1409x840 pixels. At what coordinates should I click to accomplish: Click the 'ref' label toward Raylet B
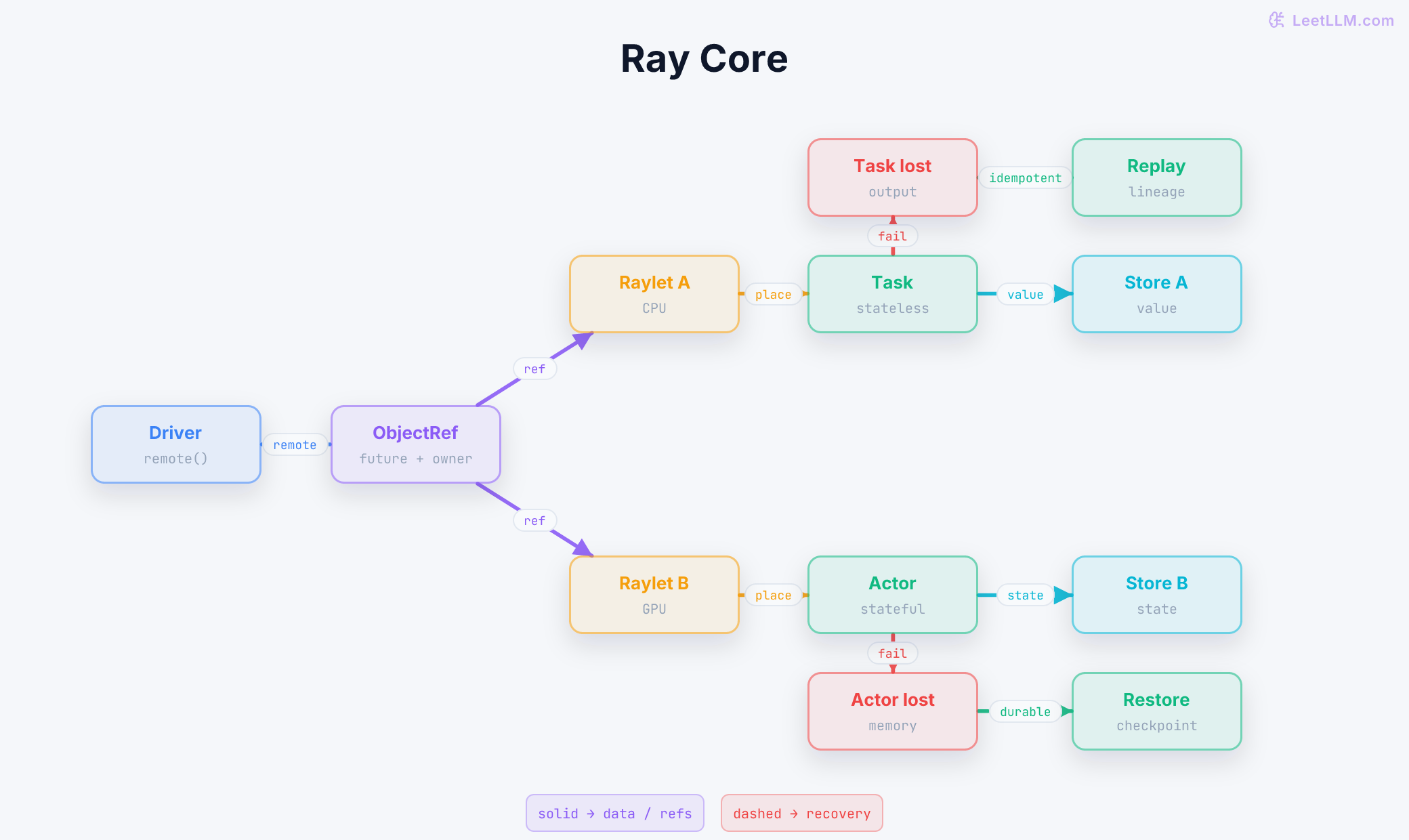click(x=534, y=521)
